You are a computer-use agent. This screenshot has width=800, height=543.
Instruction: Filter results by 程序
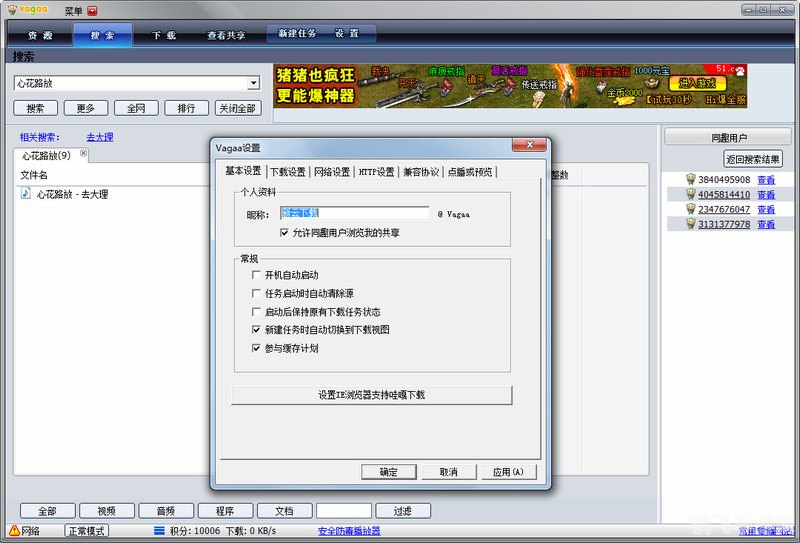click(225, 511)
